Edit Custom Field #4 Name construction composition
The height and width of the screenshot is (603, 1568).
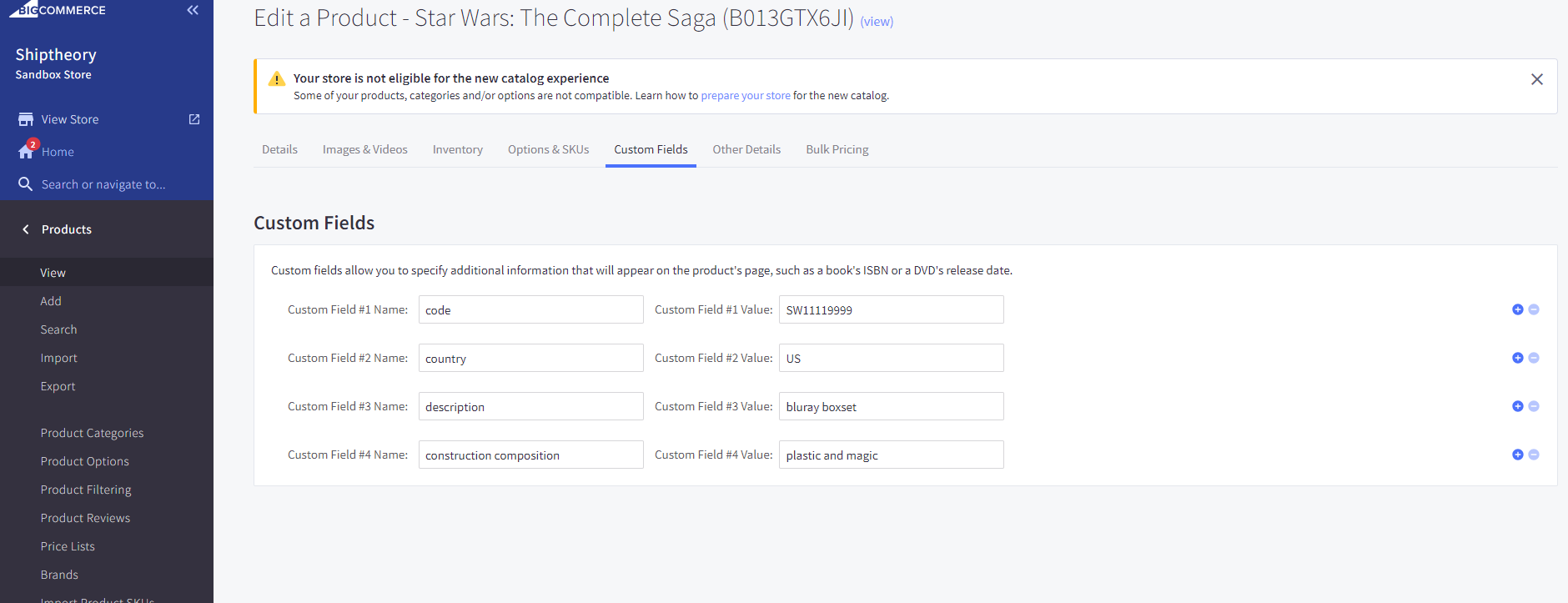pos(531,455)
